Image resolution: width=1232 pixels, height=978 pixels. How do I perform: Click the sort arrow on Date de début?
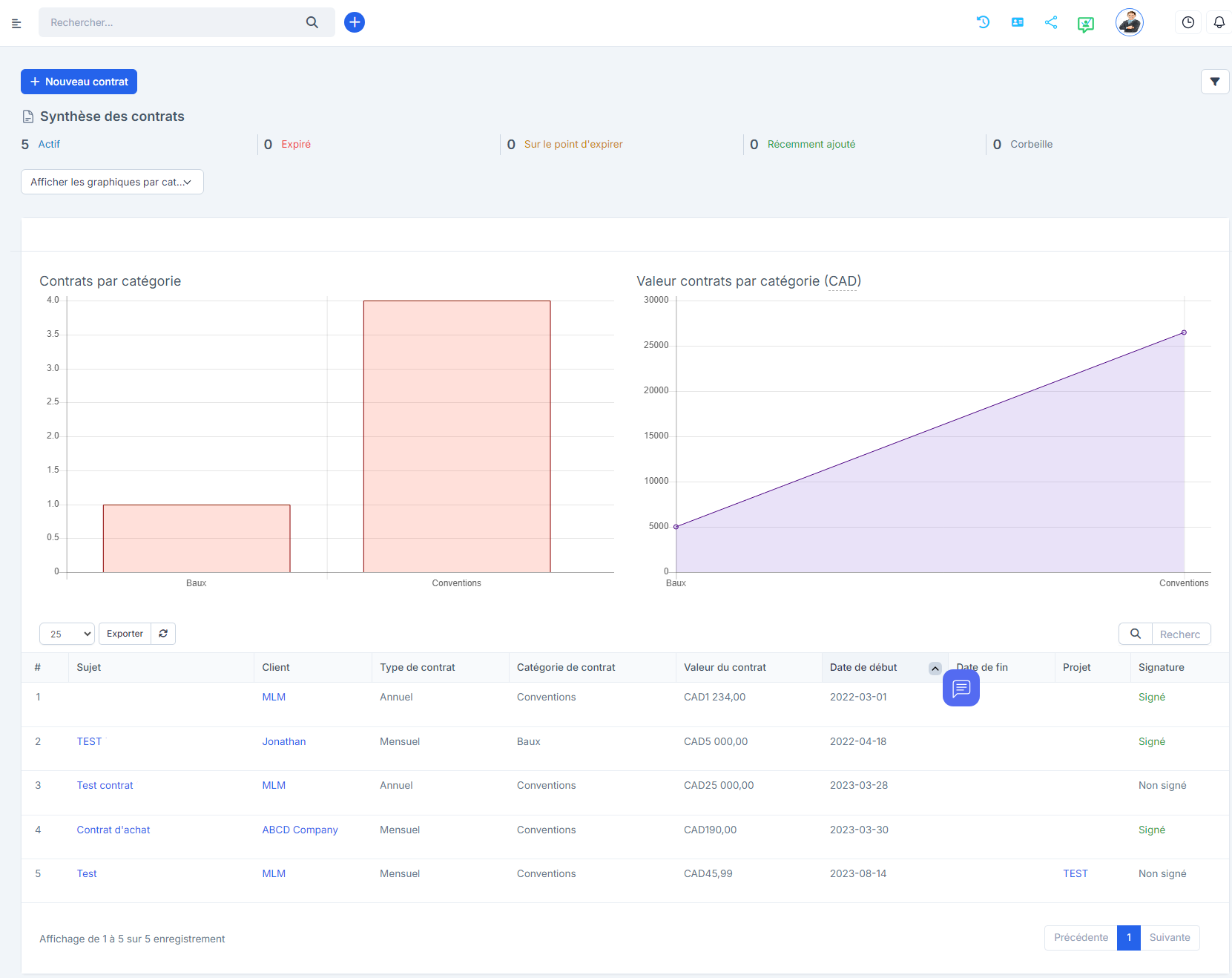(935, 668)
